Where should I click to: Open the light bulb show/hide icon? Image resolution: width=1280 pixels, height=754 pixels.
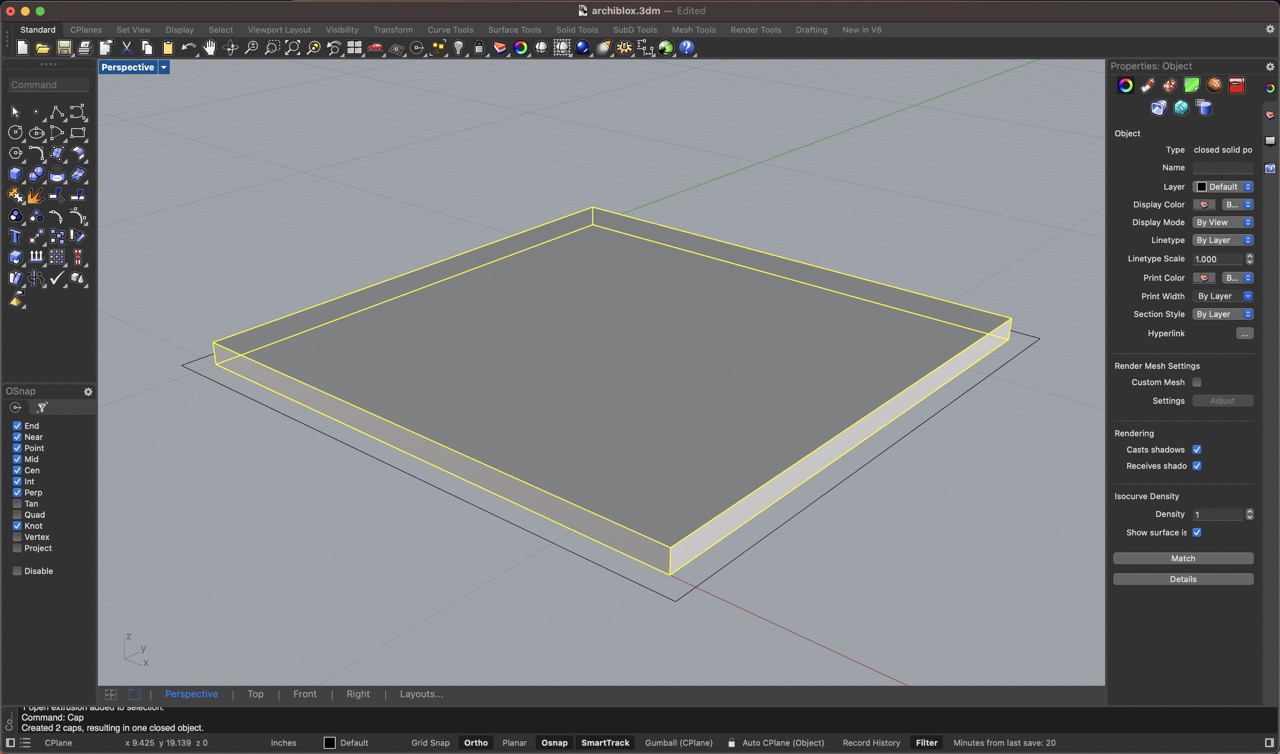tap(458, 48)
